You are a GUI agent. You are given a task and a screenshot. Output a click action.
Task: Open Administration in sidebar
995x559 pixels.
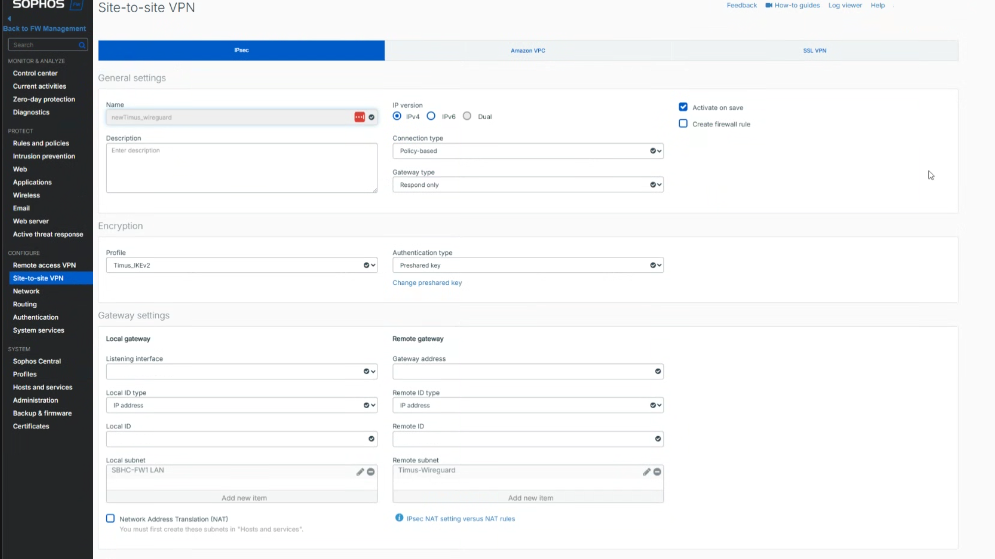click(x=36, y=400)
